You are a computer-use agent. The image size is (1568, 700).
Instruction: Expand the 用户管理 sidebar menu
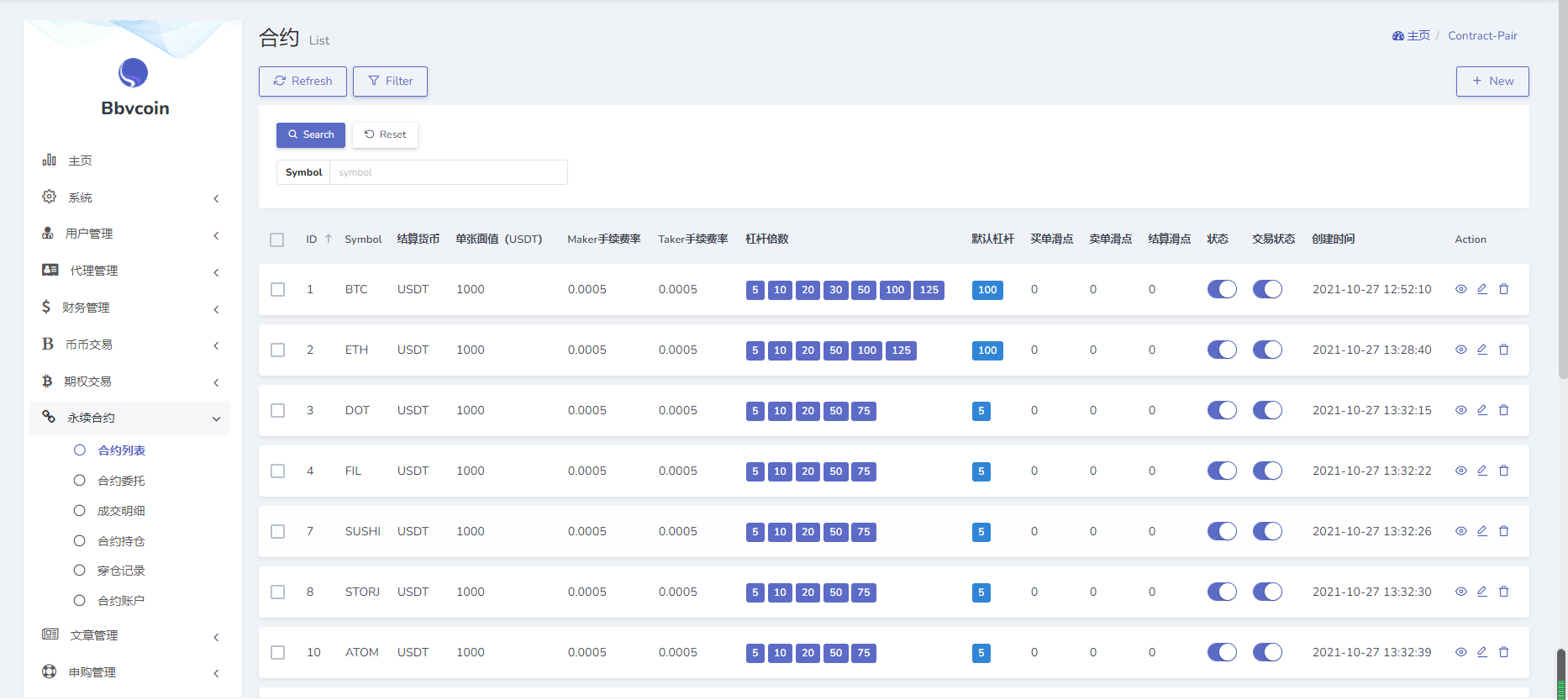point(130,234)
